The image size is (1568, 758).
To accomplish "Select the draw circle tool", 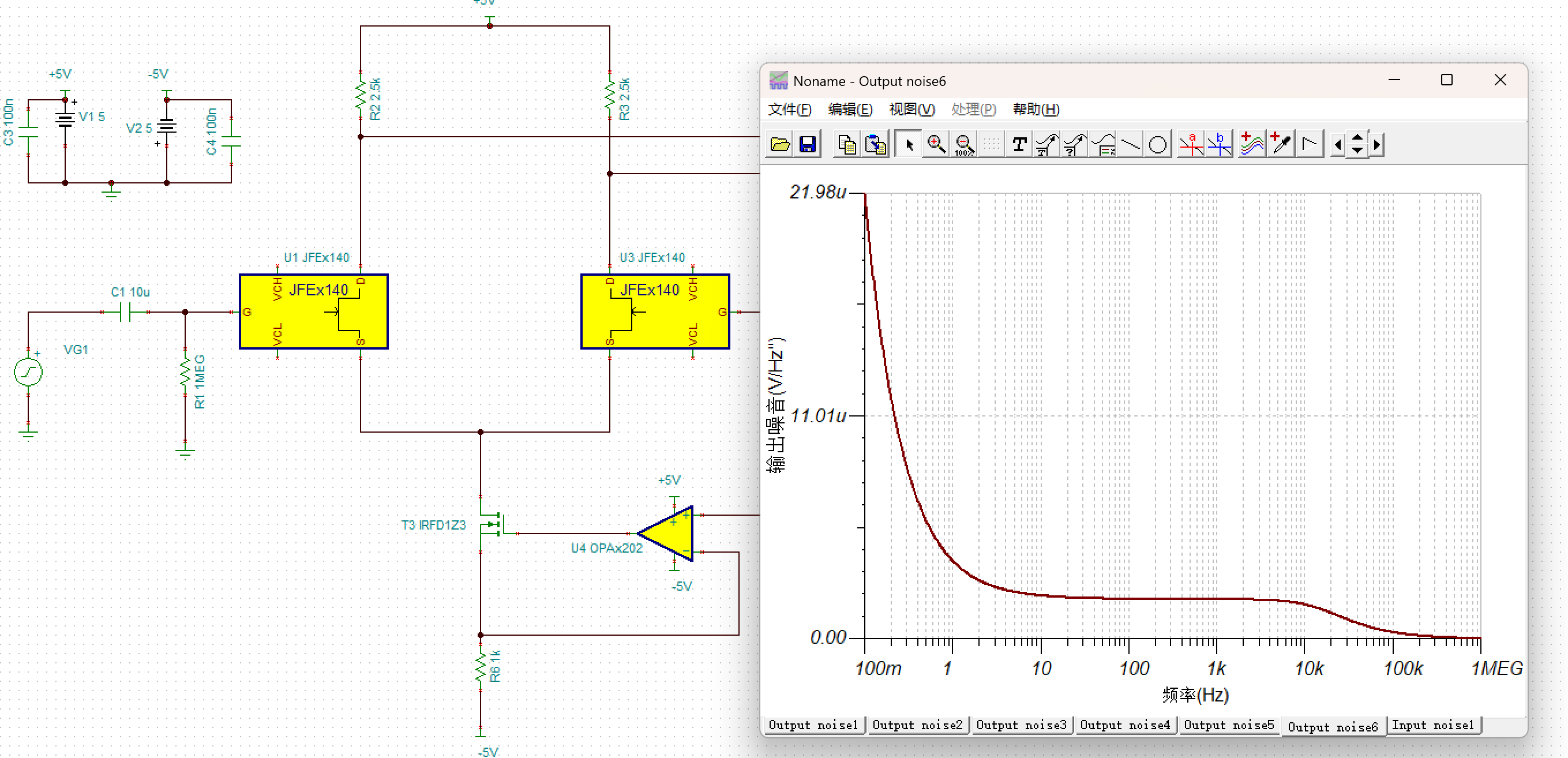I will coord(1158,145).
